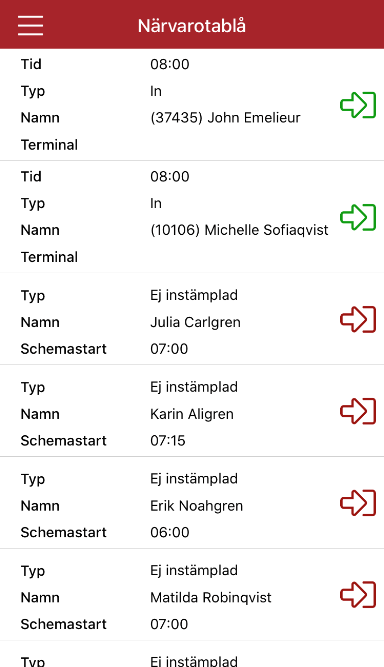Open Matilda Robinqvist's entry
This screenshot has width=384, height=667.
click(192, 595)
